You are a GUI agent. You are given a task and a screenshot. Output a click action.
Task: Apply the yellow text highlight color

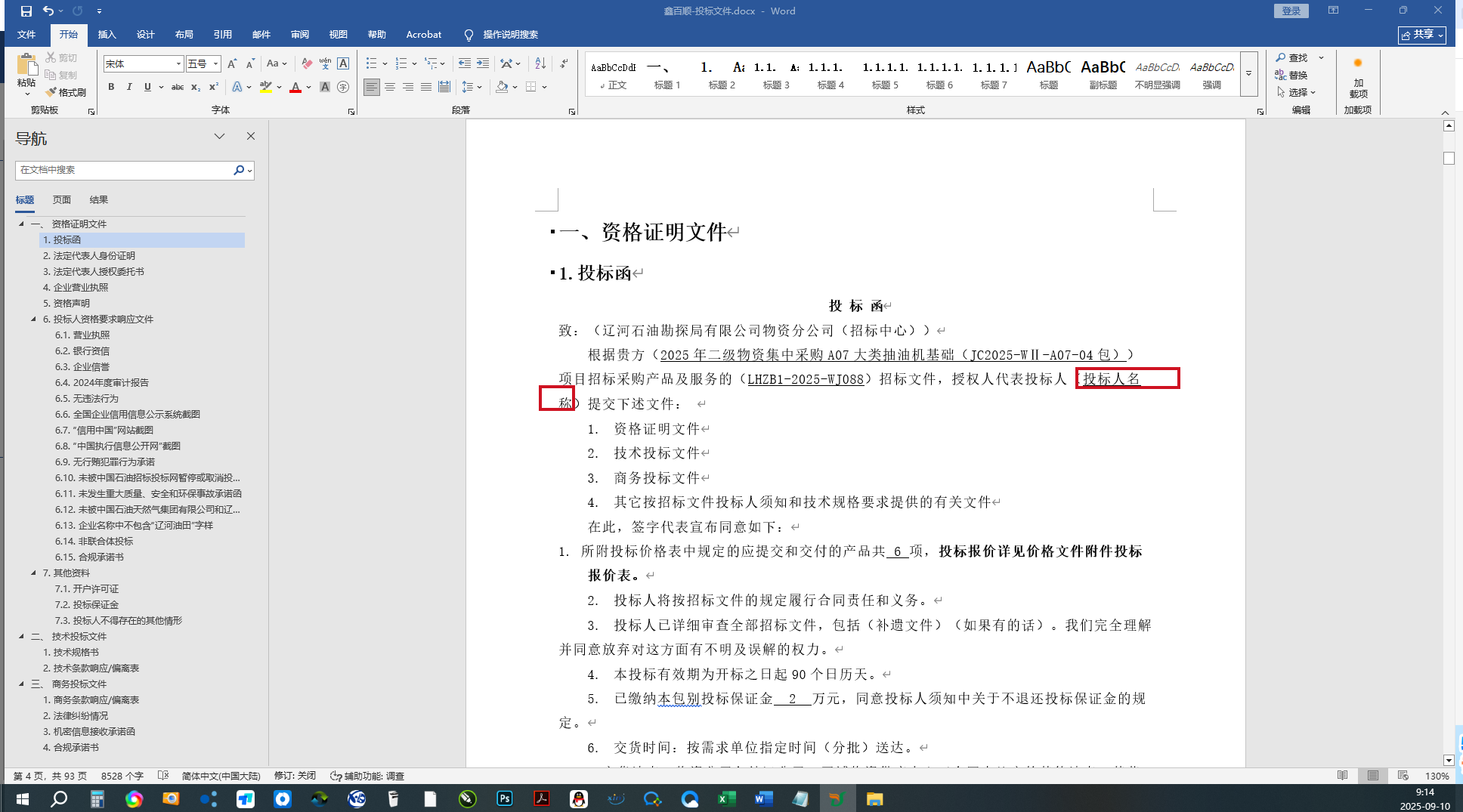[265, 87]
